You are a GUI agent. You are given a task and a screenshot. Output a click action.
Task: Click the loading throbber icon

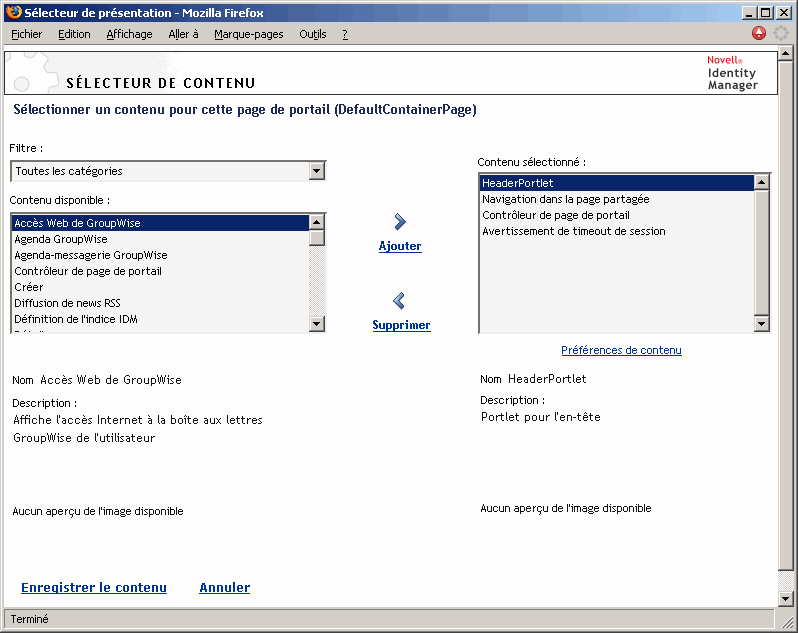pos(781,34)
